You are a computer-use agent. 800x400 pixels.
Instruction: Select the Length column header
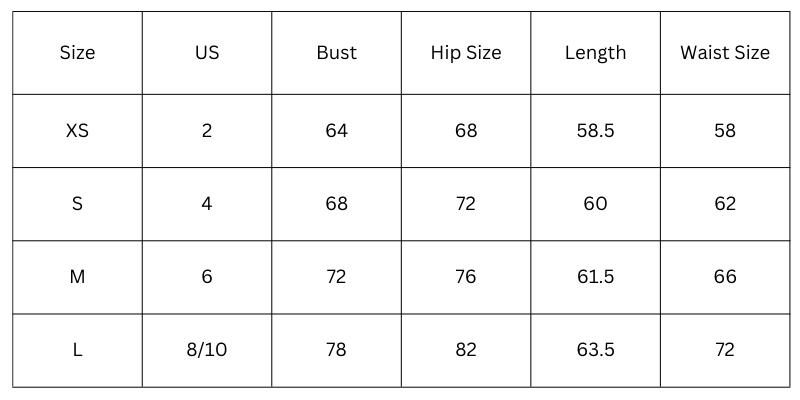[595, 53]
